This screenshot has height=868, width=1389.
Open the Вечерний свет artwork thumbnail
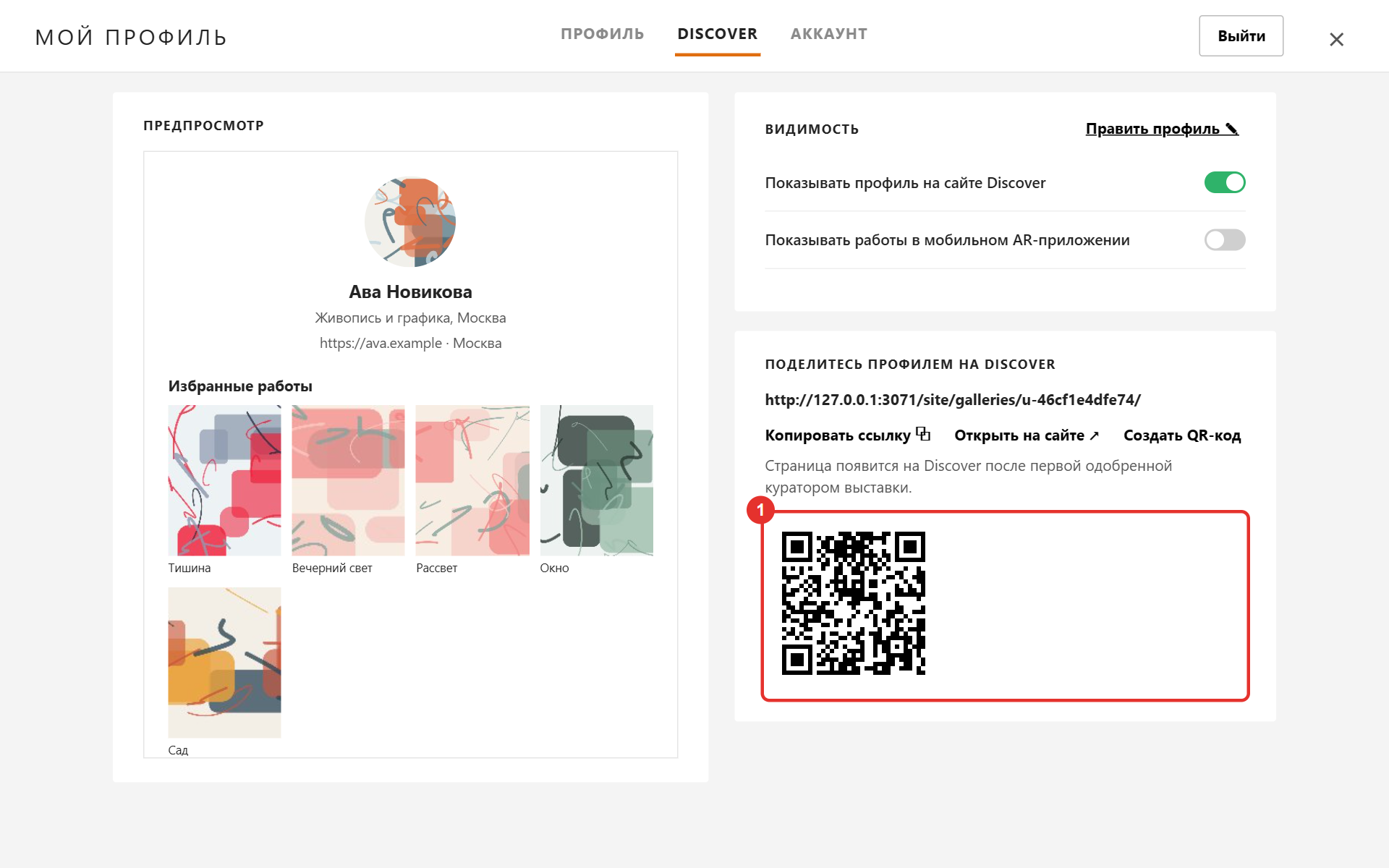[x=348, y=480]
